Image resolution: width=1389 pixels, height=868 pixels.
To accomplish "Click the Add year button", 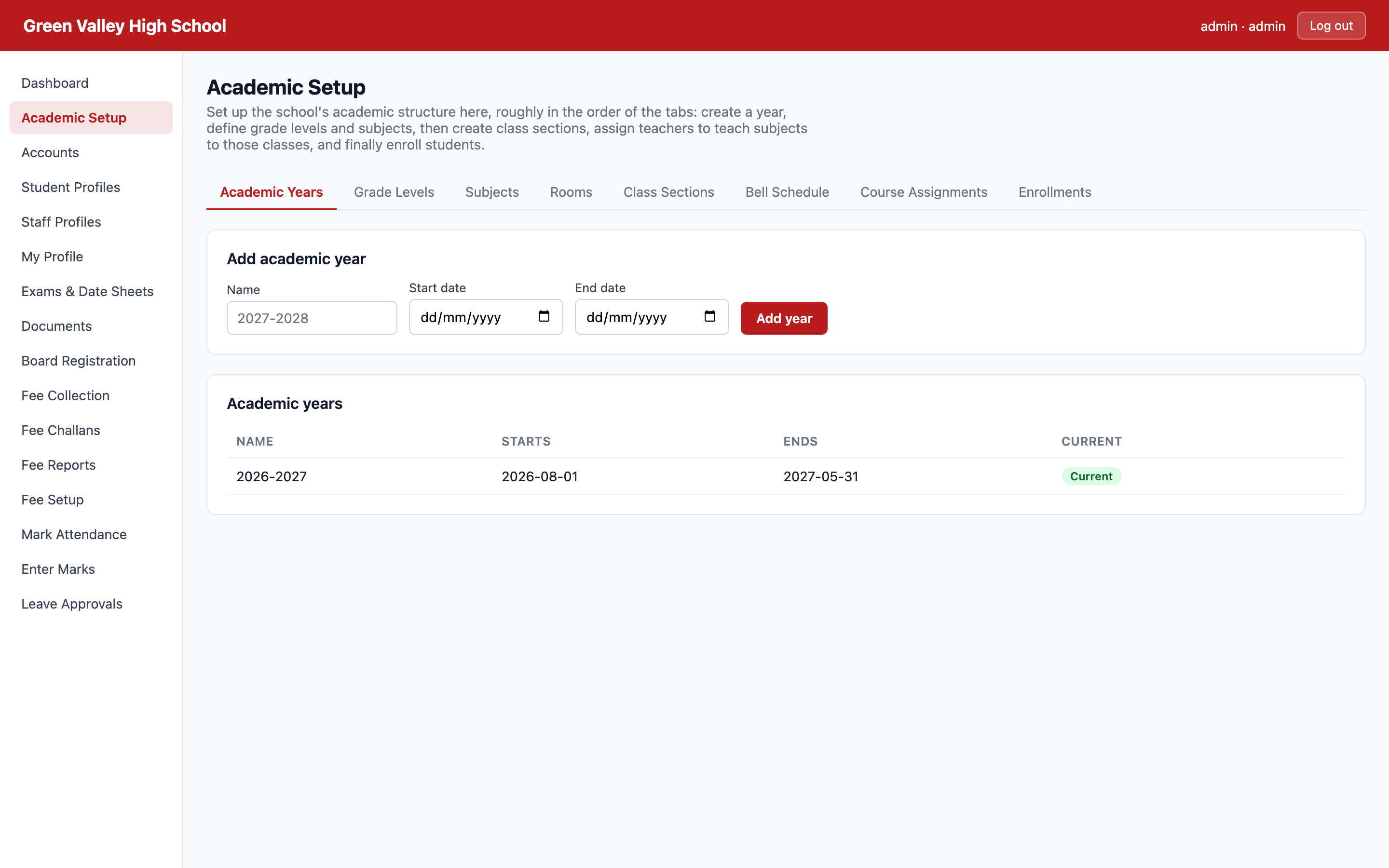I will (x=783, y=318).
